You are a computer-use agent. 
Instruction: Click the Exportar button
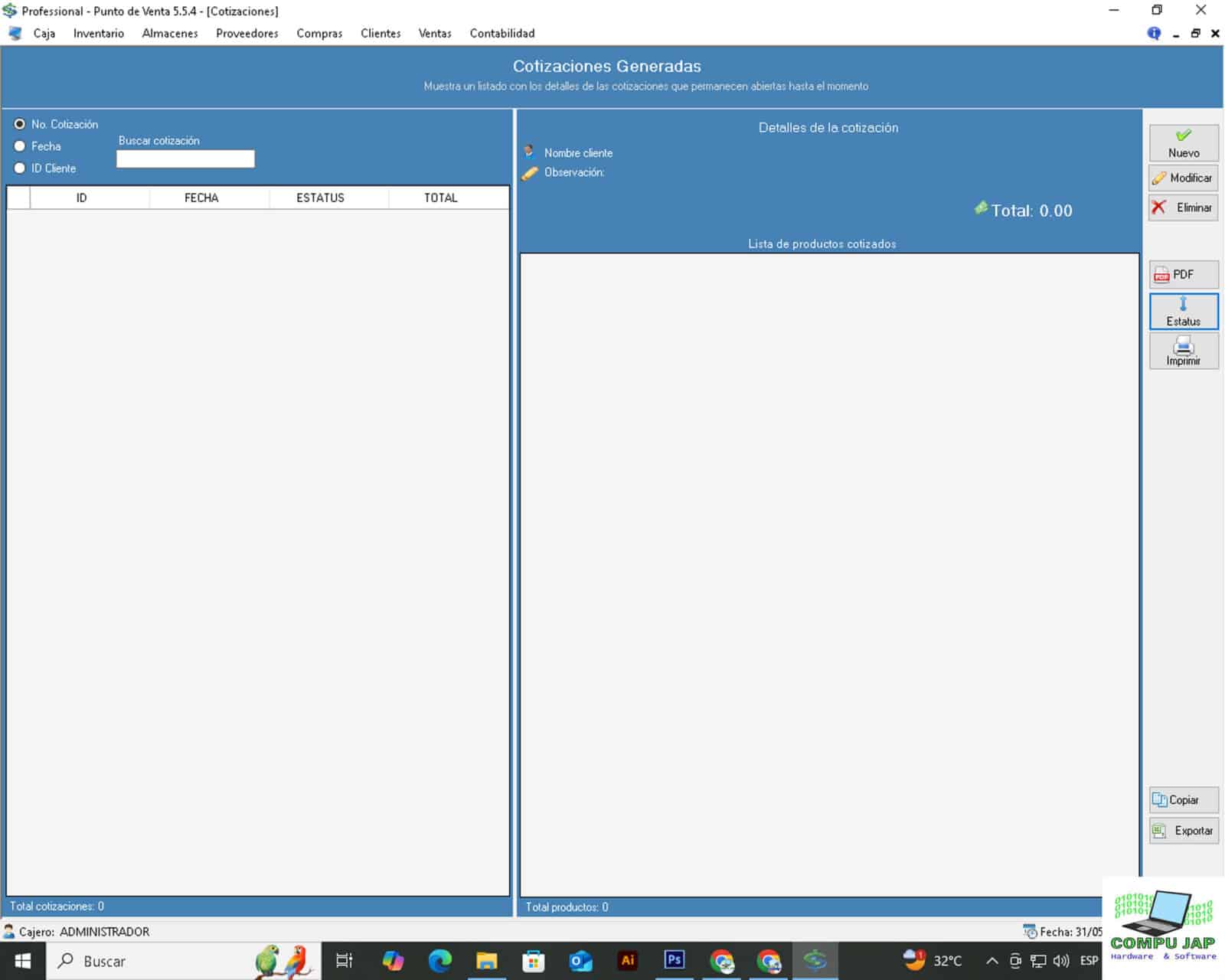click(x=1184, y=831)
